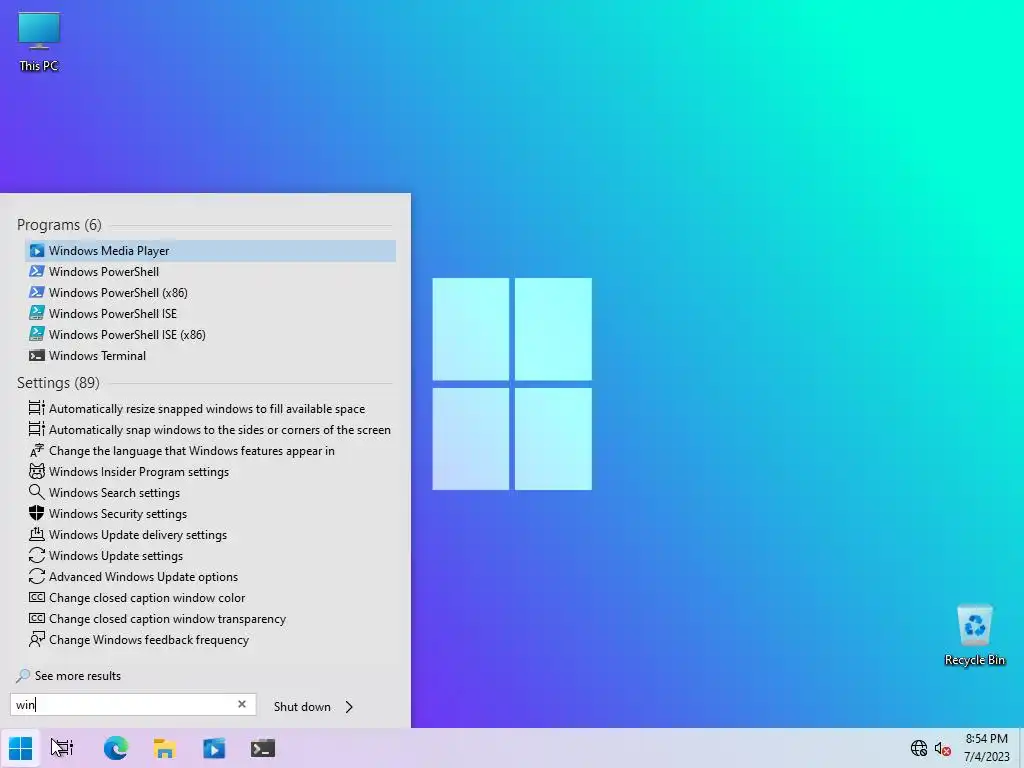Expand the Shut down options arrow
Viewport: 1024px width, 768px height.
349,707
